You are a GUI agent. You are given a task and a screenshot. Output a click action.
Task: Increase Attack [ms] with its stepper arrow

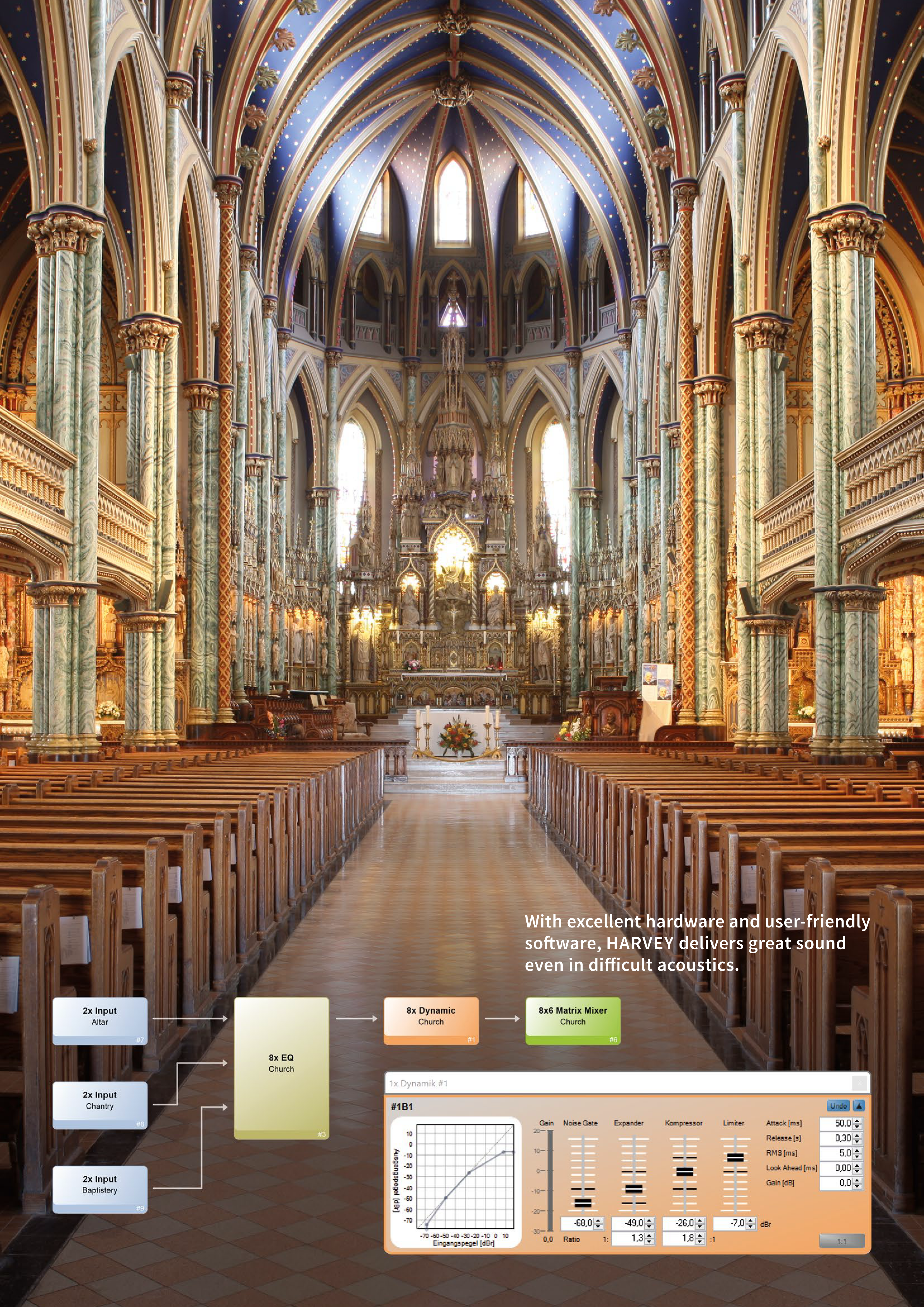(x=858, y=1122)
